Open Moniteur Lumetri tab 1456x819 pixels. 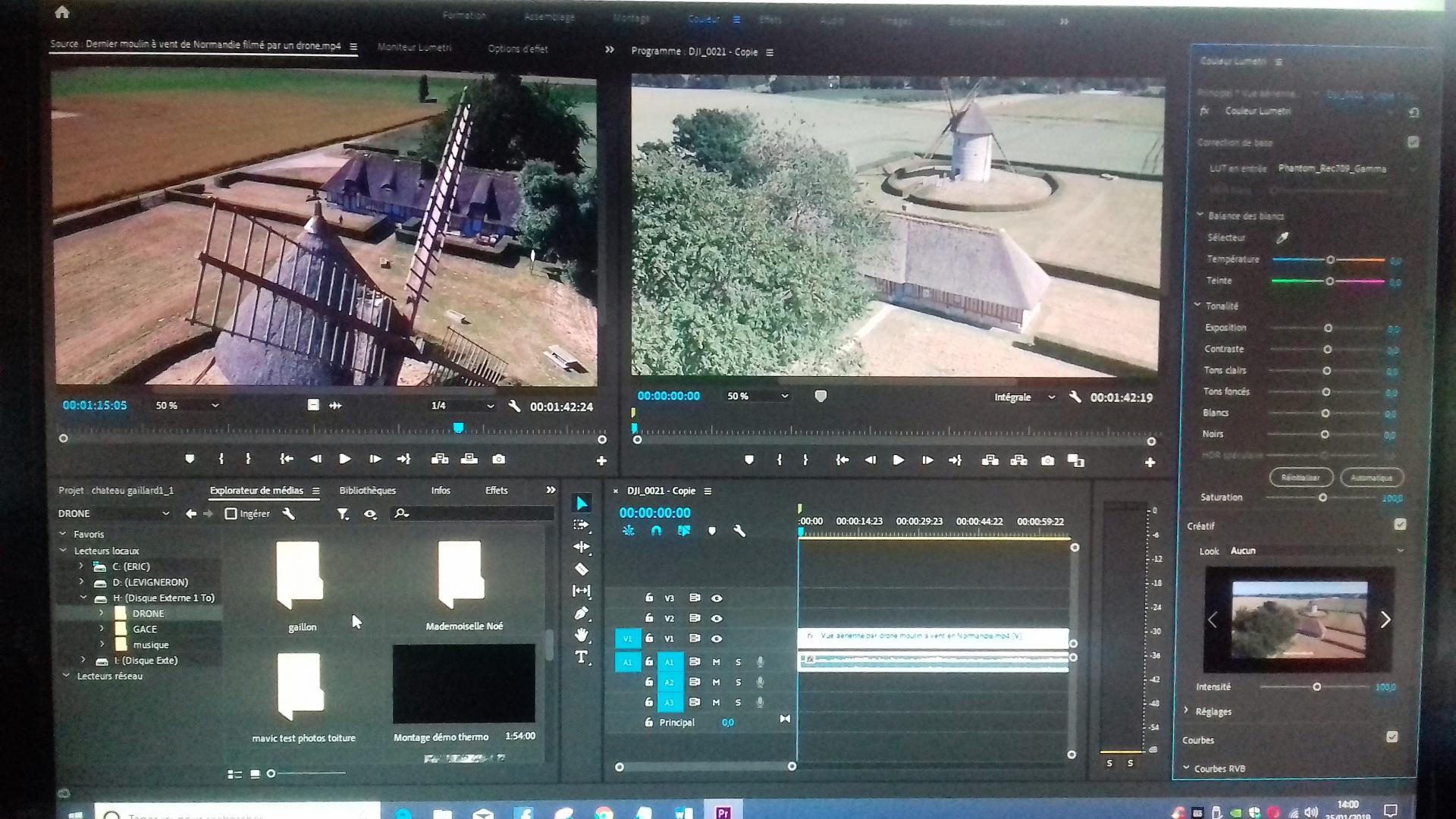[x=415, y=47]
